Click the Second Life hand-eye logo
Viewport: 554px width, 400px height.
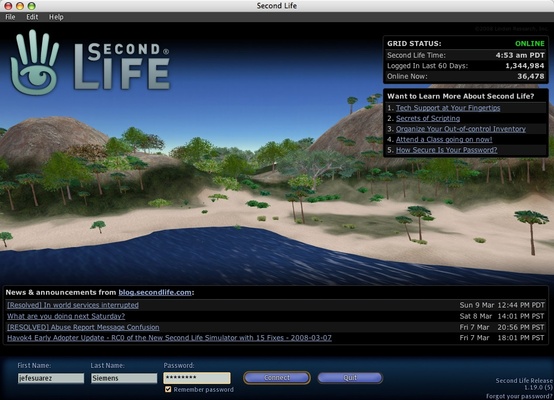35,63
